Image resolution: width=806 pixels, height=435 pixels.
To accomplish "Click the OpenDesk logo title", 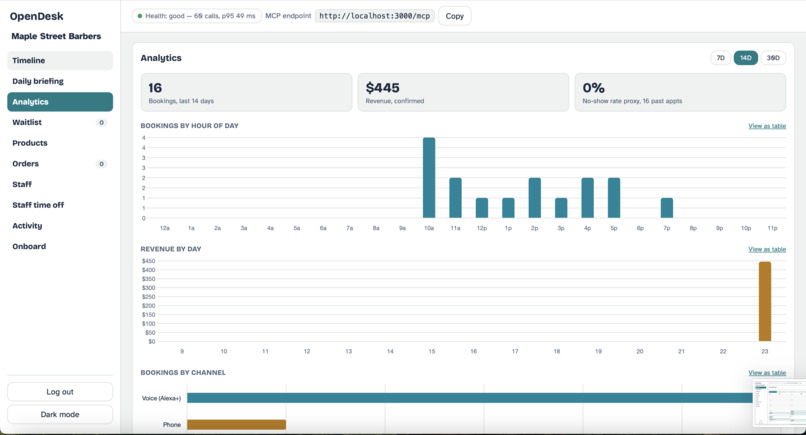I will [36, 16].
